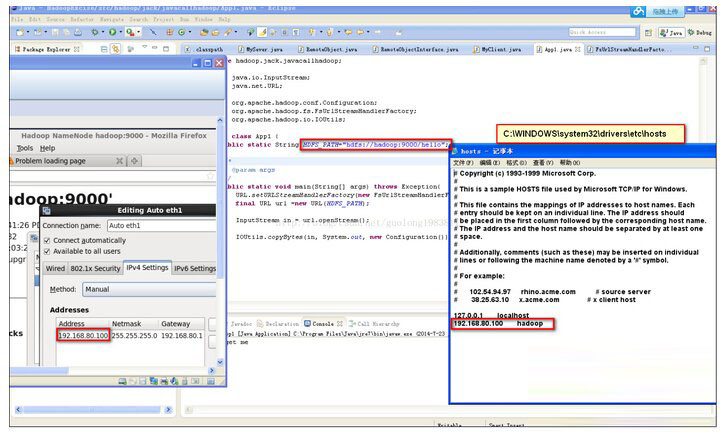Image resolution: width=723 pixels, height=437 pixels.
Task: Click the Connection name field Auto eth1
Action: click(161, 226)
